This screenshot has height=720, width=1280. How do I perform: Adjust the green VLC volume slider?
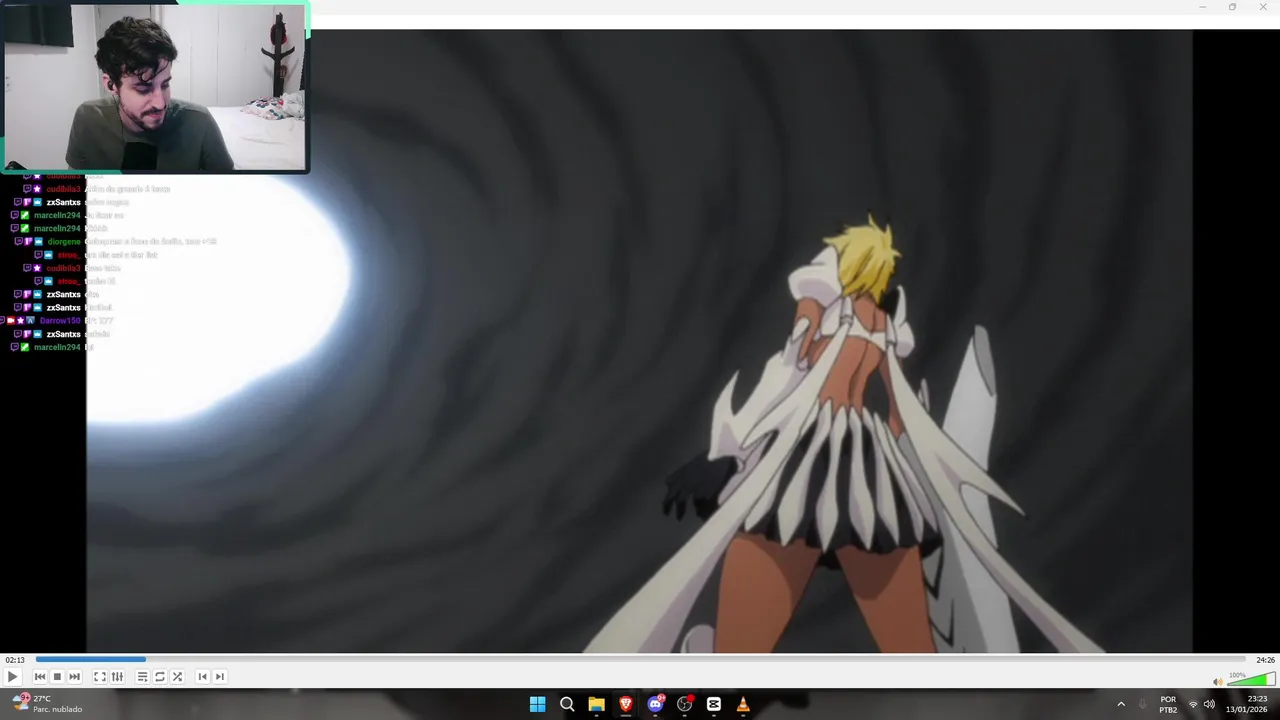pos(1251,680)
